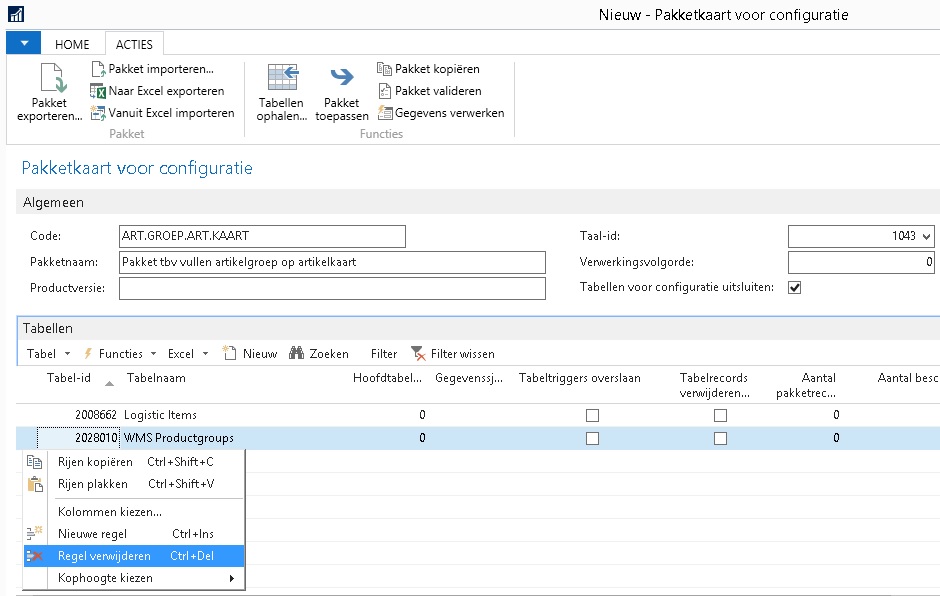Screen dimensions: 940x596
Task: Click the Pakket exporteren icon
Action: 52,78
